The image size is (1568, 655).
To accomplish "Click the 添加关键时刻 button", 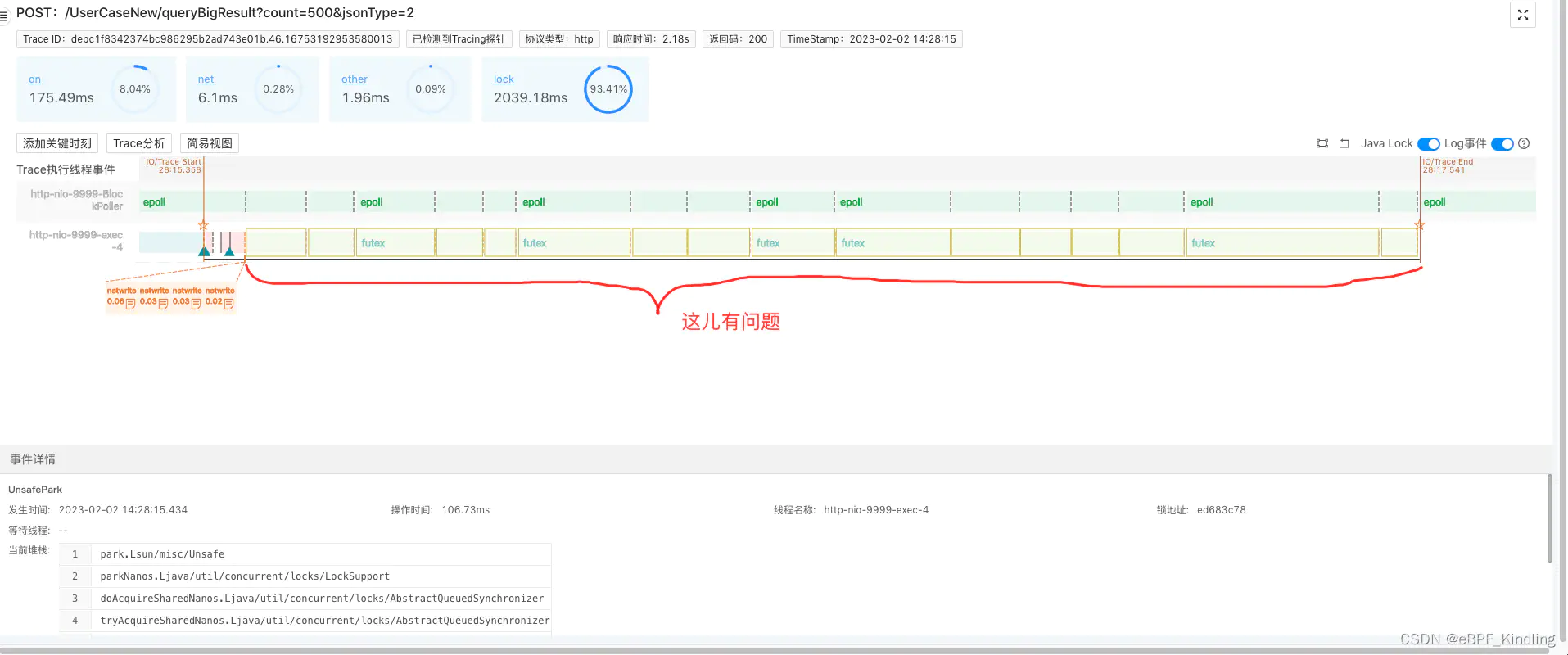I will coord(57,143).
